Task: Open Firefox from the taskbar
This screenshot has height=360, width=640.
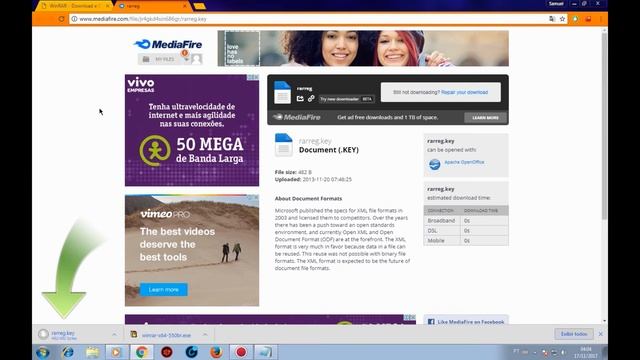Action: [216, 352]
